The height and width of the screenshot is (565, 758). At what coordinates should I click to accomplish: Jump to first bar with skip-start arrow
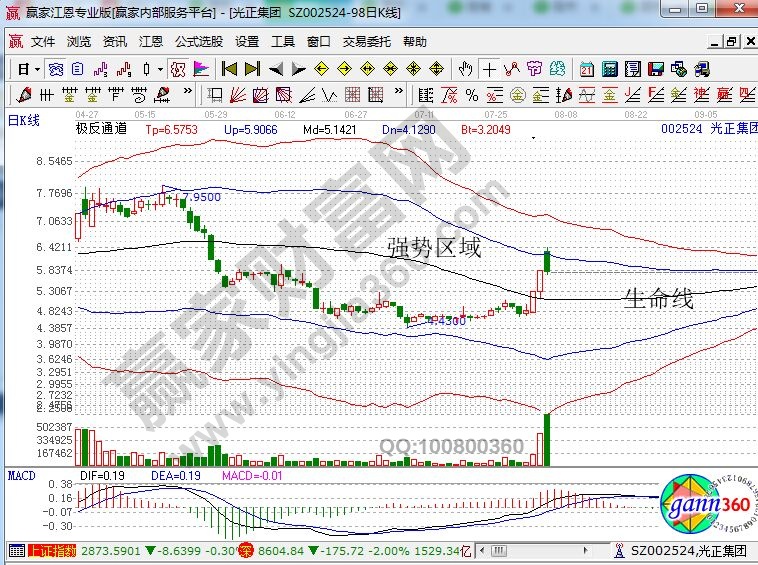pos(230,70)
